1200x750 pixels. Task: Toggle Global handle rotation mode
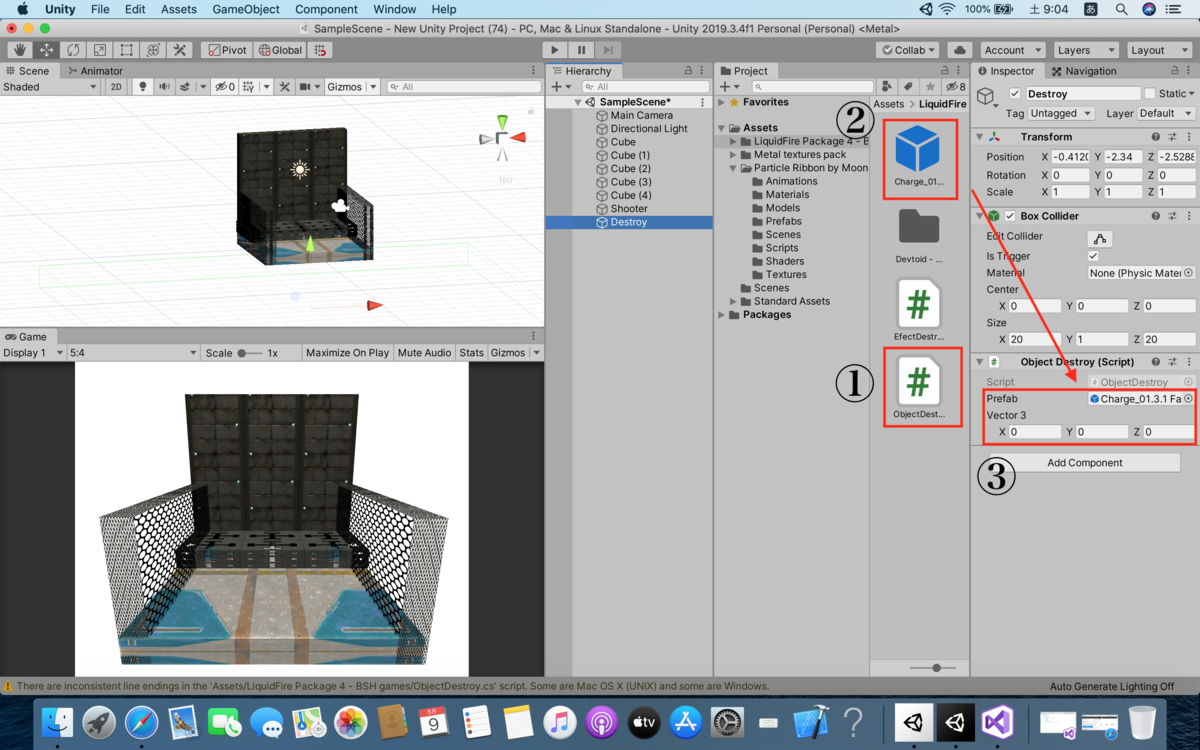280,50
